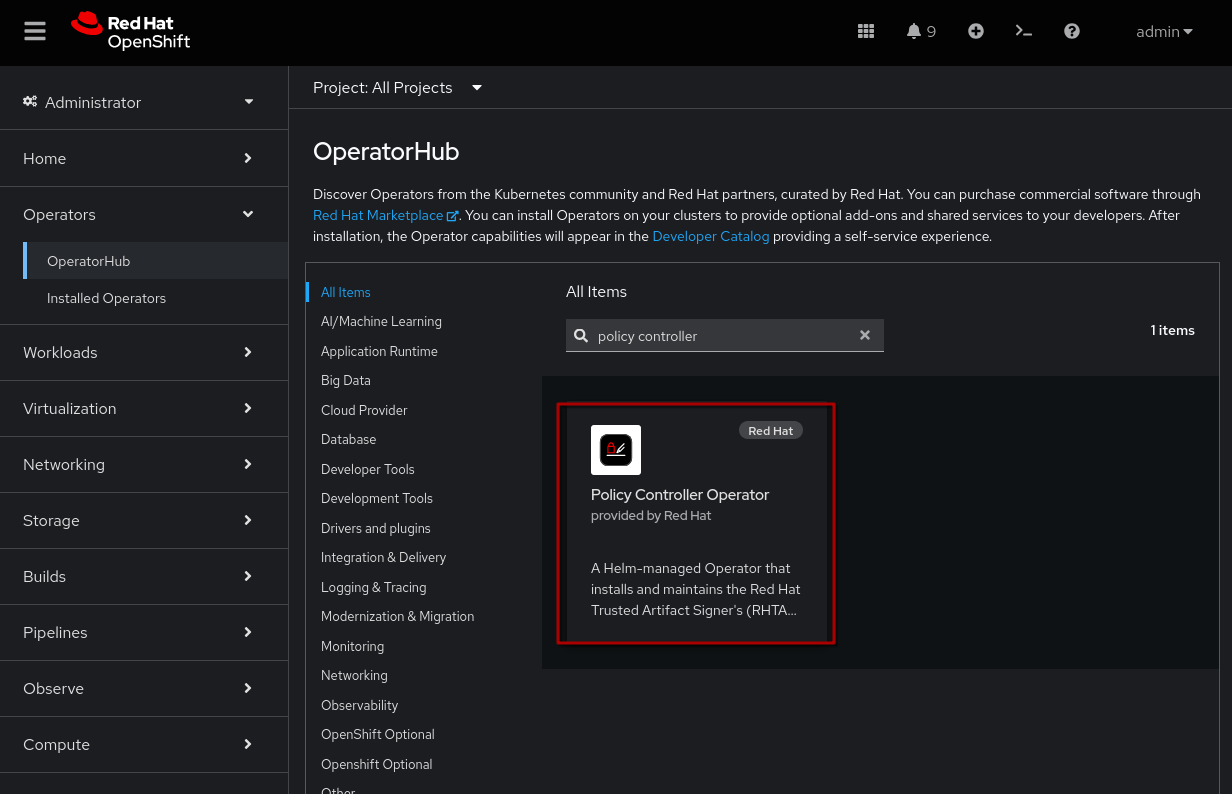This screenshot has height=794, width=1232.
Task: View notifications via the bell icon
Action: tap(920, 31)
